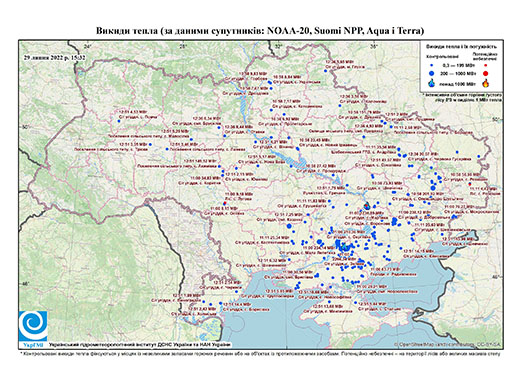Click the red marker in far-eastern Luhansk region

(x=470, y=184)
